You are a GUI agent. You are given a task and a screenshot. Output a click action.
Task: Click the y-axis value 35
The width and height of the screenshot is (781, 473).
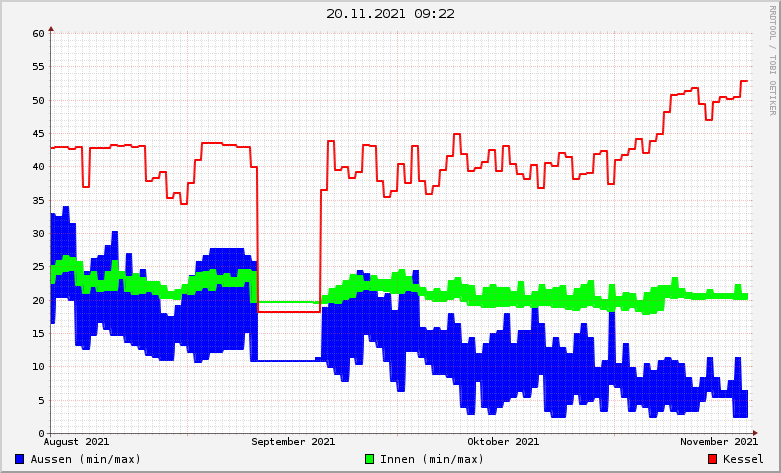point(38,201)
